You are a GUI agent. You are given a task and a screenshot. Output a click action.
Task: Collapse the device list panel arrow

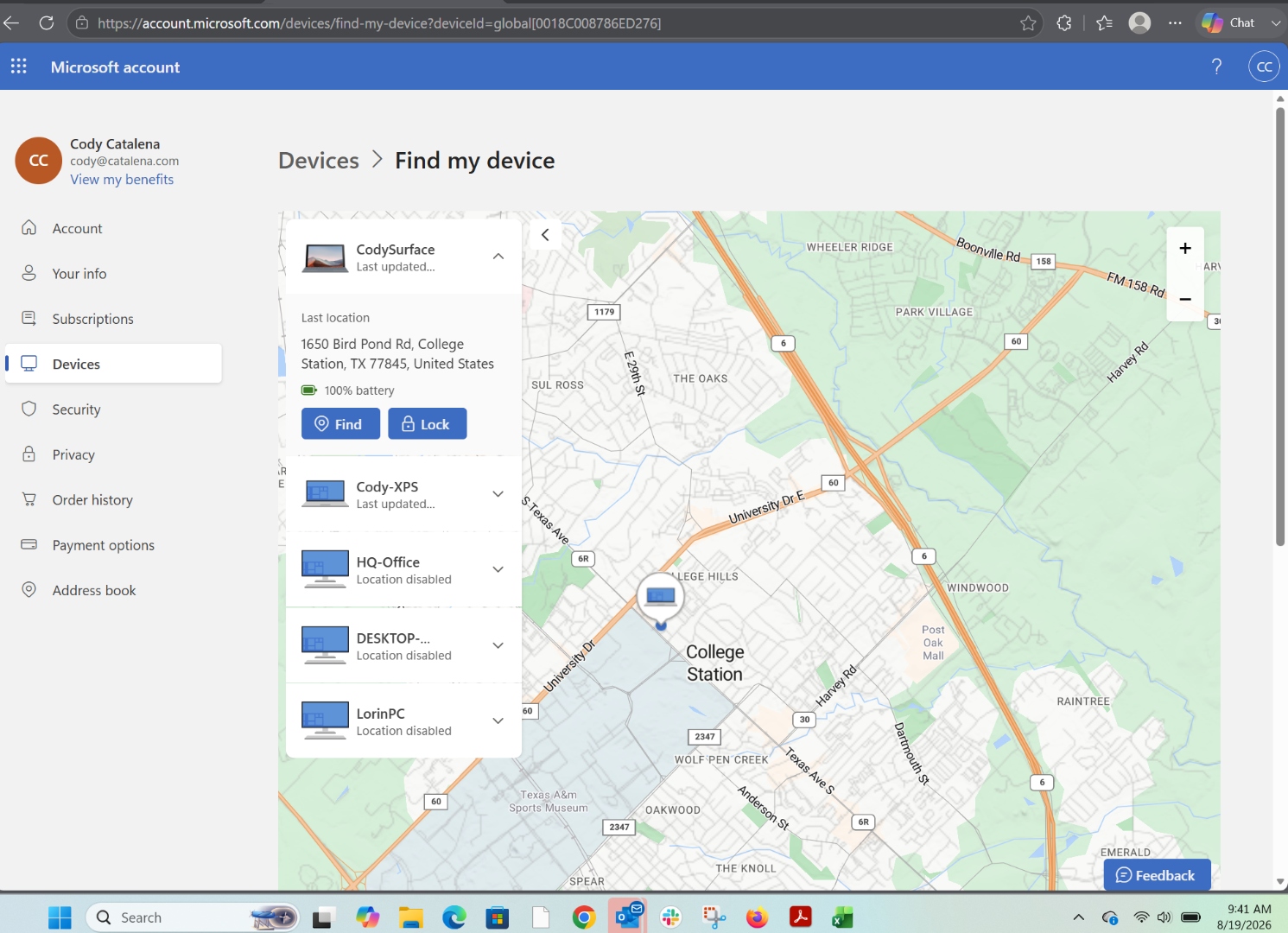click(x=545, y=235)
